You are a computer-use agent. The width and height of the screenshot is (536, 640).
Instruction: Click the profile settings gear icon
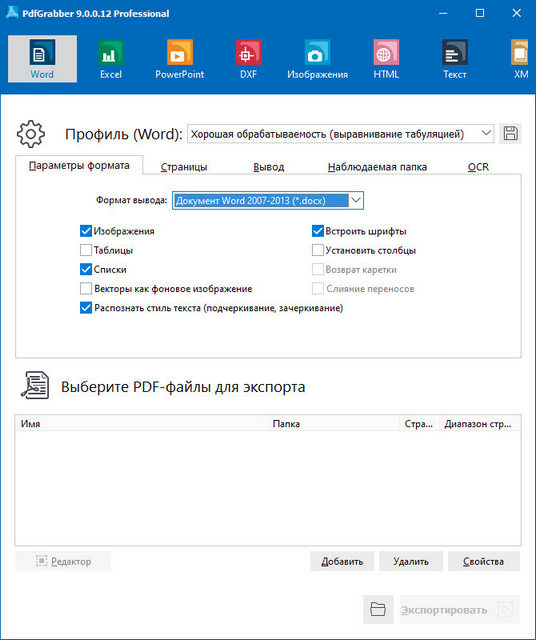click(x=31, y=134)
